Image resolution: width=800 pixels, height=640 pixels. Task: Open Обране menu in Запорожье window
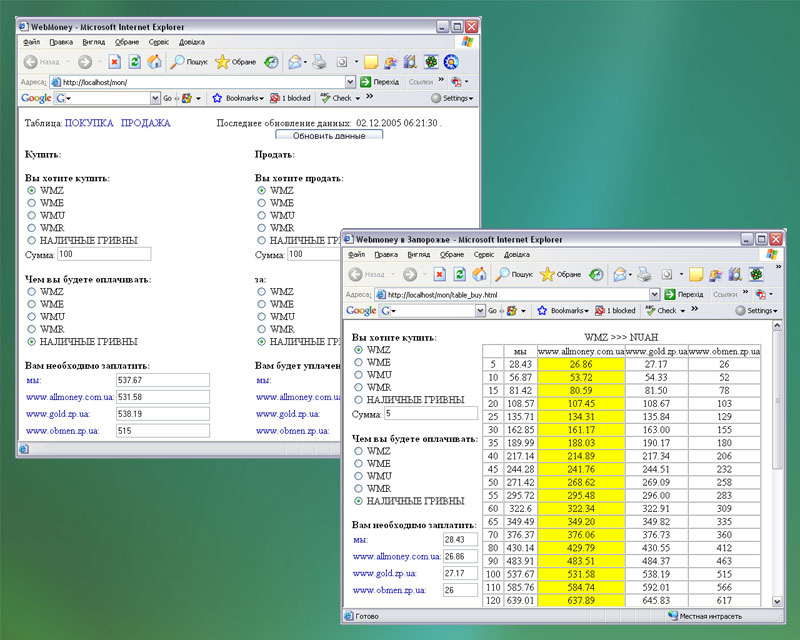pyautogui.click(x=452, y=254)
